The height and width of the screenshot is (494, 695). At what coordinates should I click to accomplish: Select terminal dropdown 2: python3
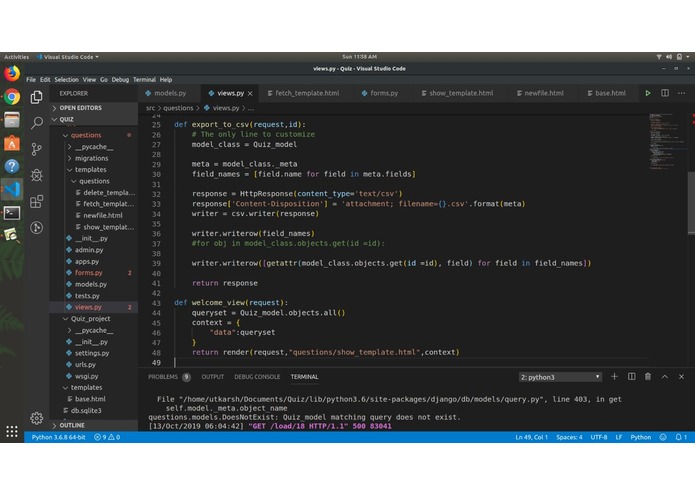560,377
